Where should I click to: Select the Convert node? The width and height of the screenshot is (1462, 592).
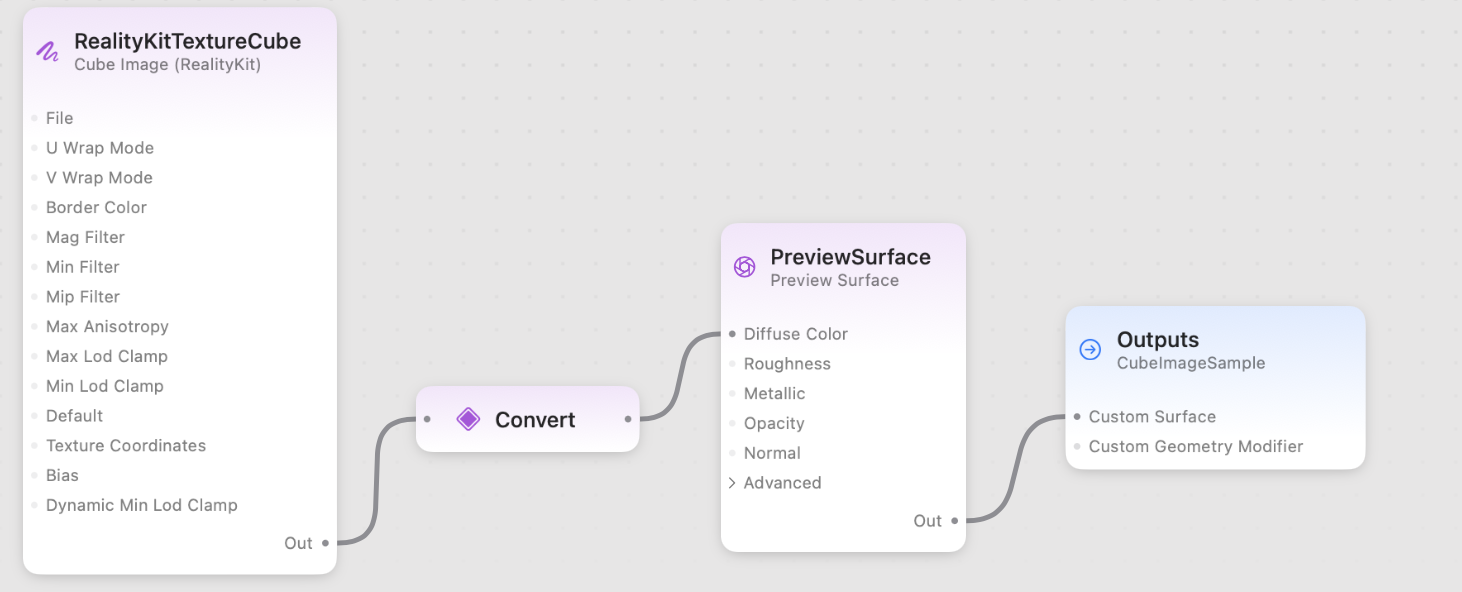(533, 420)
